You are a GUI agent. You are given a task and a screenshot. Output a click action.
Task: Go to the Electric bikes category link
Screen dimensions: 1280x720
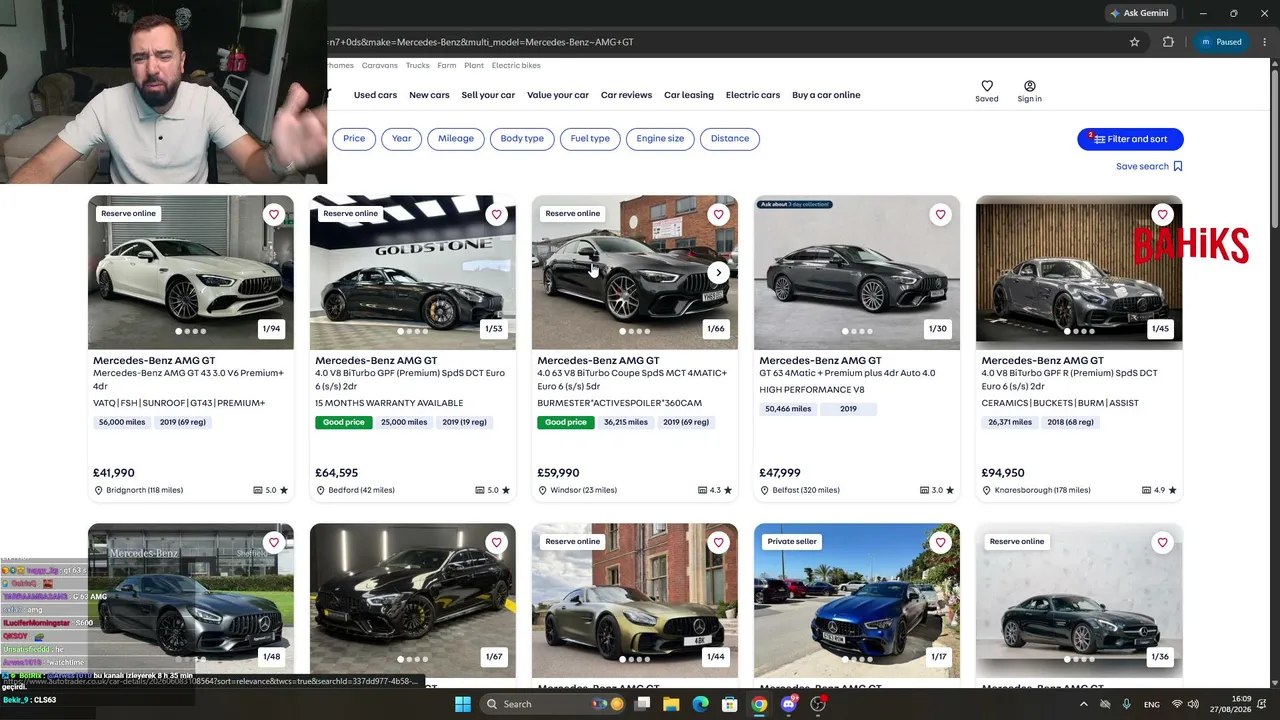pos(516,66)
